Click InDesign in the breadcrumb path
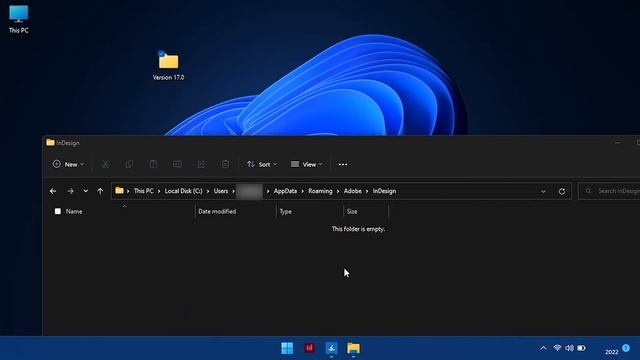Viewport: 640px width, 360px height. pyautogui.click(x=384, y=191)
